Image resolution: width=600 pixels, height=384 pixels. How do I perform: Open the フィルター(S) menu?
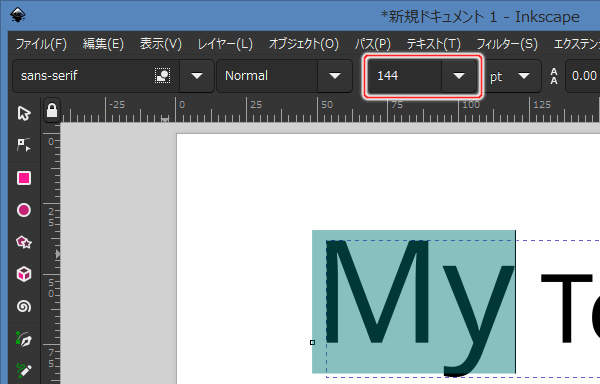point(507,44)
